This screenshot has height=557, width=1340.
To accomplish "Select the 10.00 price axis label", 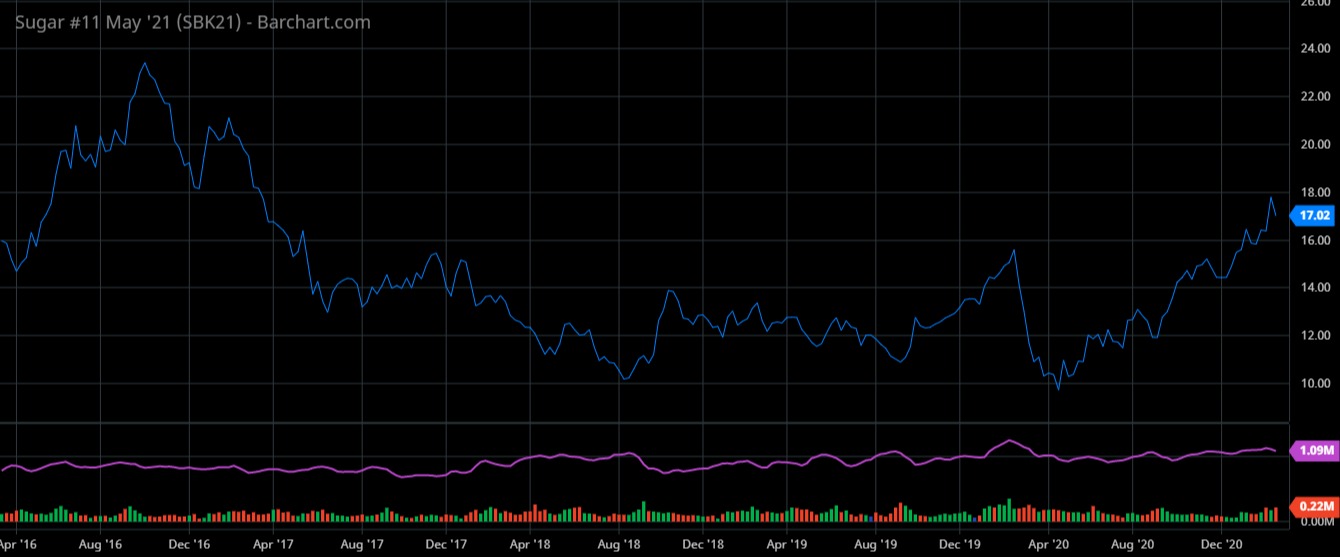I will point(1311,384).
